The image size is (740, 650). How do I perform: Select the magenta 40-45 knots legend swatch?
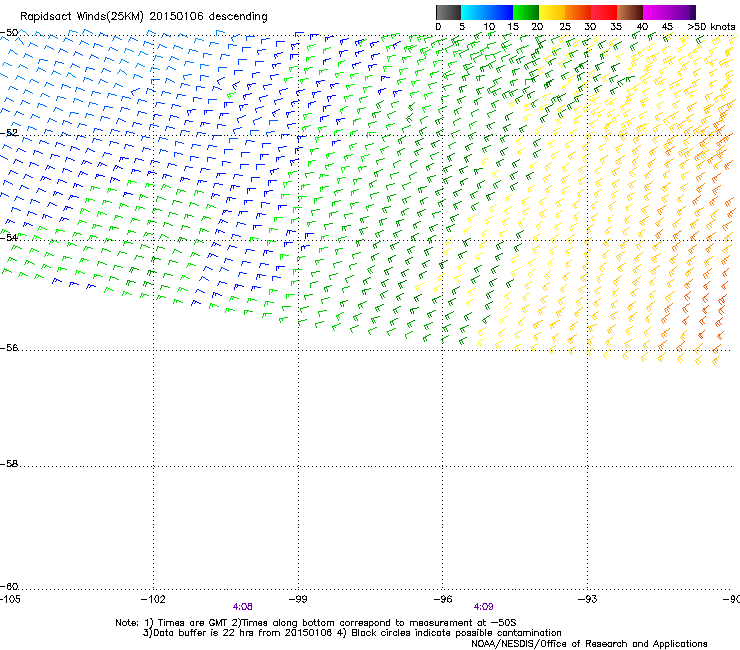tap(656, 12)
